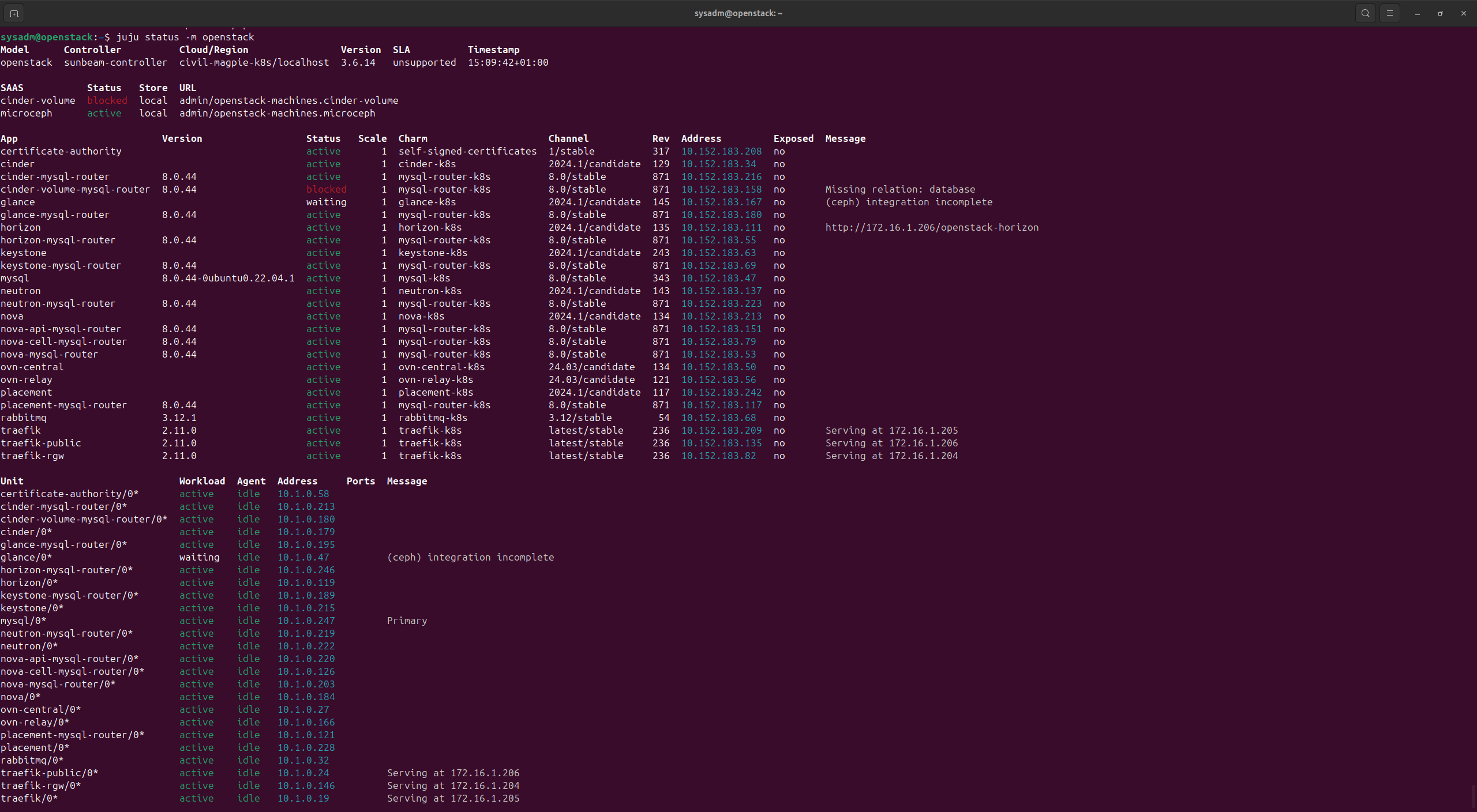Click the red blocked status of cinder-volume-mysql-router
Viewport: 1477px width, 812px height.
[x=326, y=189]
